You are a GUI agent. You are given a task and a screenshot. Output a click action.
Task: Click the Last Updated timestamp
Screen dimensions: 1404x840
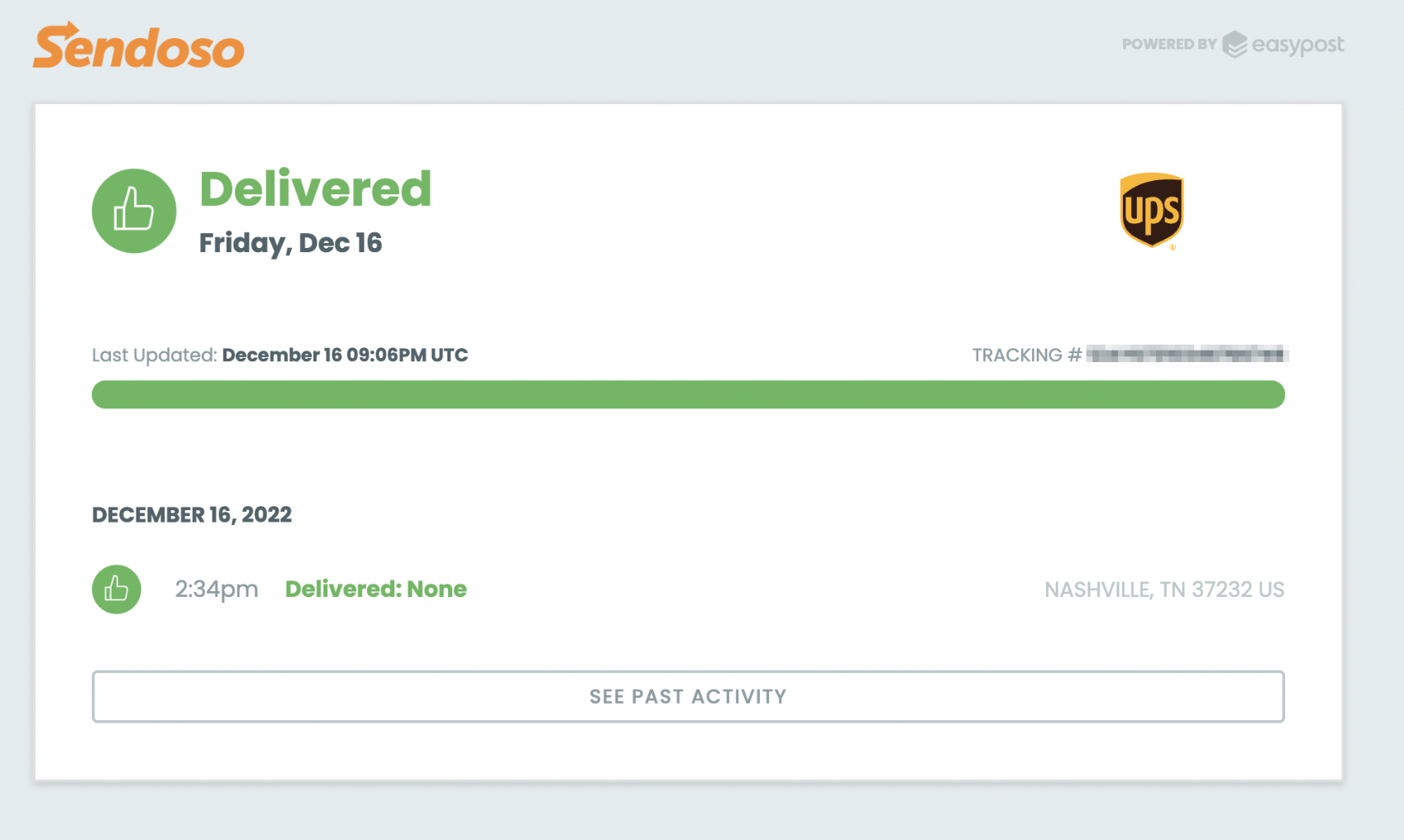click(345, 355)
